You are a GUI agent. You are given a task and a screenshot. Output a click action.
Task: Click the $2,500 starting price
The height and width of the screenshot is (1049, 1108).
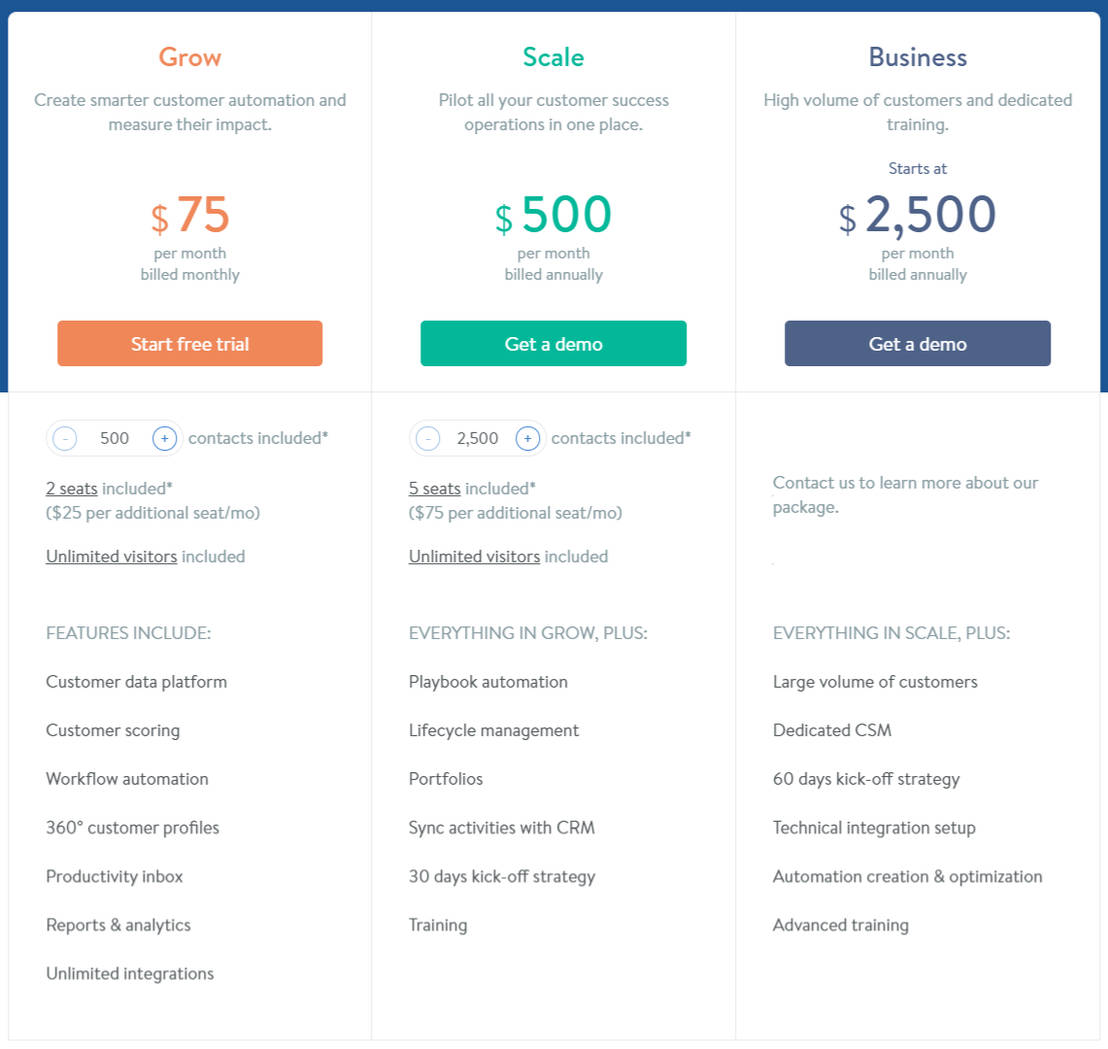pyautogui.click(x=917, y=213)
